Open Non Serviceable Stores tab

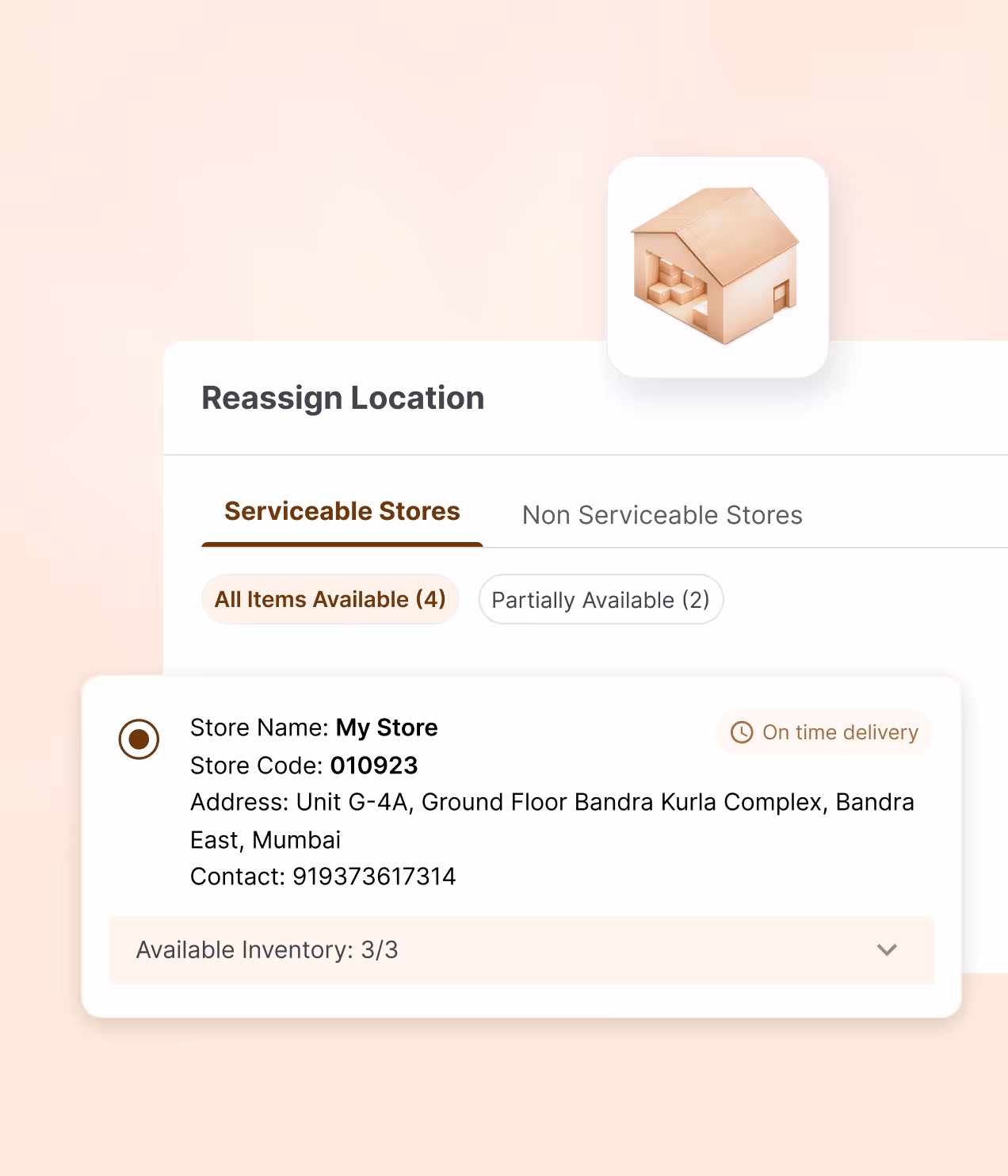coord(662,515)
